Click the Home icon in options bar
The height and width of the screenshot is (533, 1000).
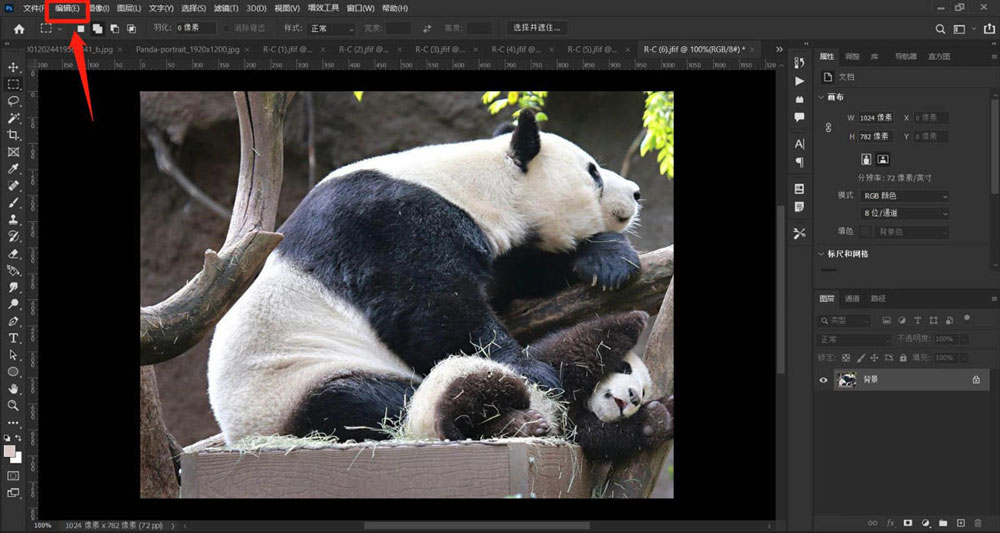pyautogui.click(x=18, y=29)
